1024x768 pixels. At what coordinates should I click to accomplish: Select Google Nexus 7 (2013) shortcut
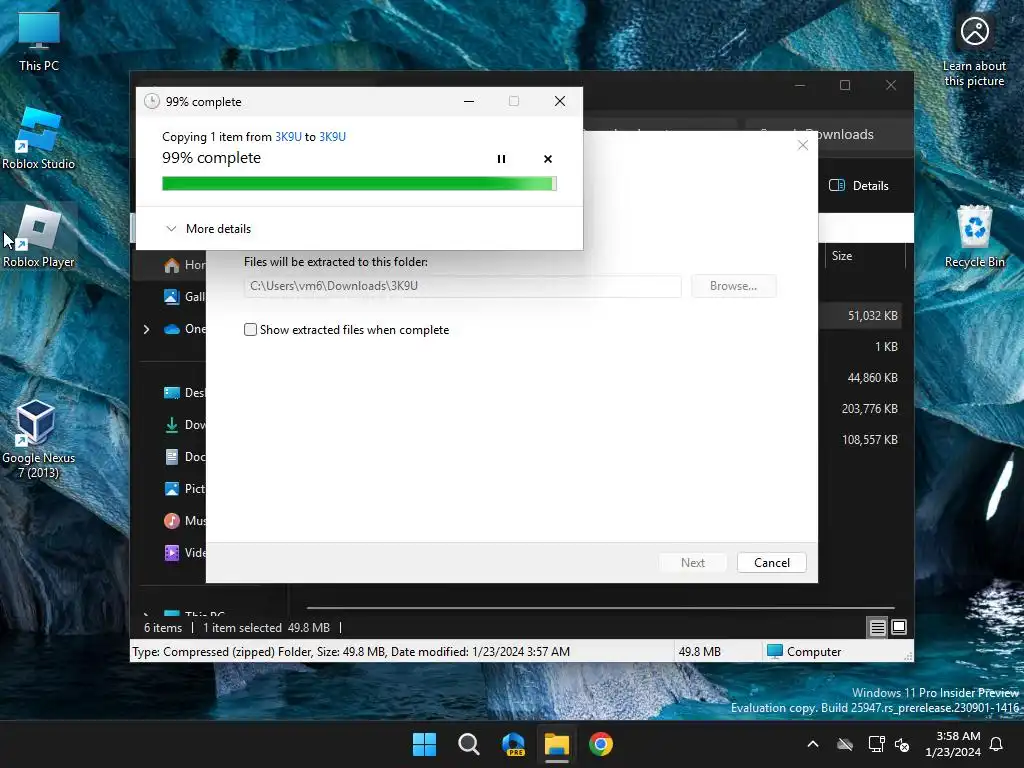pyautogui.click(x=39, y=440)
